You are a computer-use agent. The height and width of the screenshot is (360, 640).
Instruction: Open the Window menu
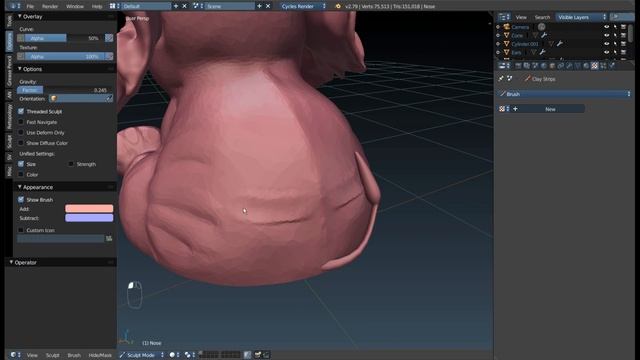(75, 6)
